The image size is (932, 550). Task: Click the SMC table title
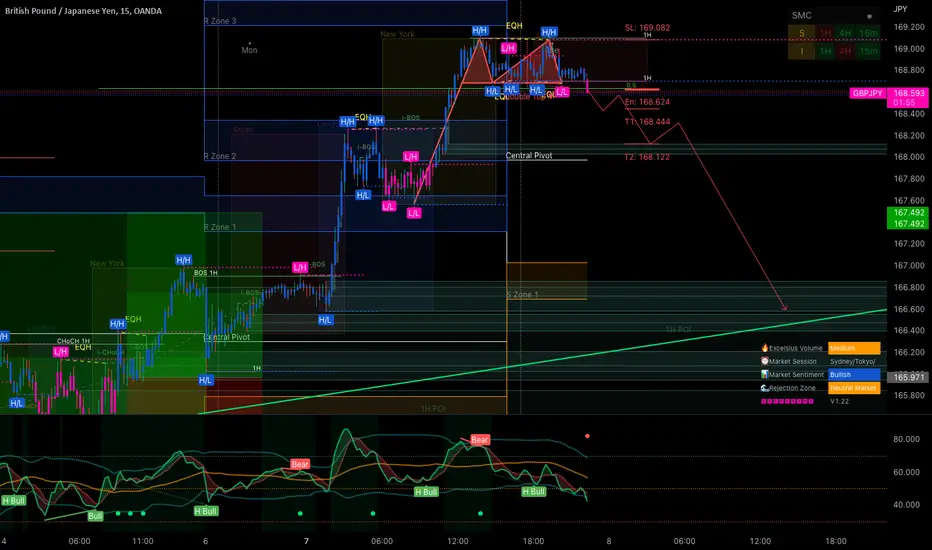click(x=801, y=15)
